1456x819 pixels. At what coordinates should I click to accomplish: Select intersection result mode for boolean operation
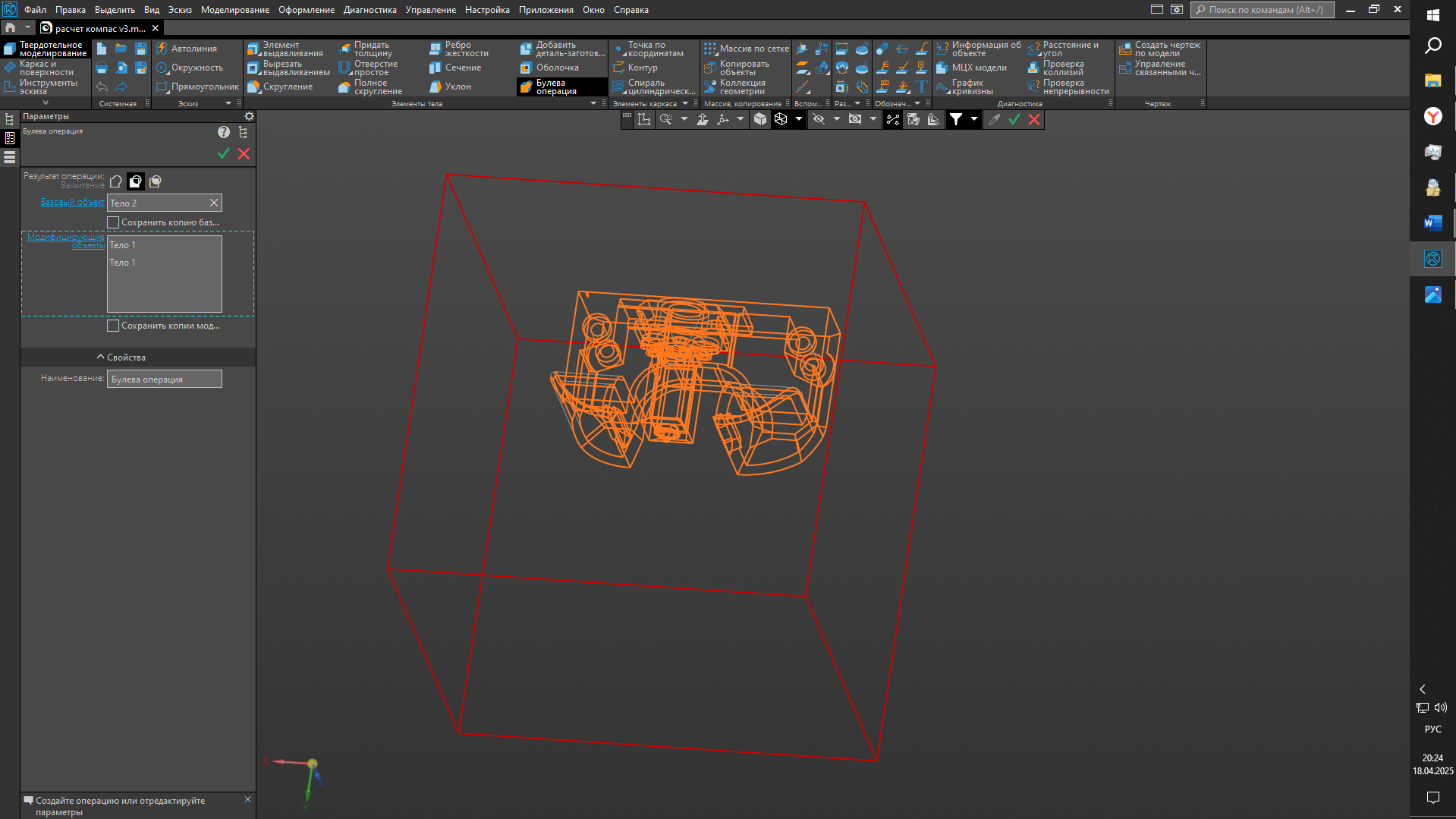(156, 181)
